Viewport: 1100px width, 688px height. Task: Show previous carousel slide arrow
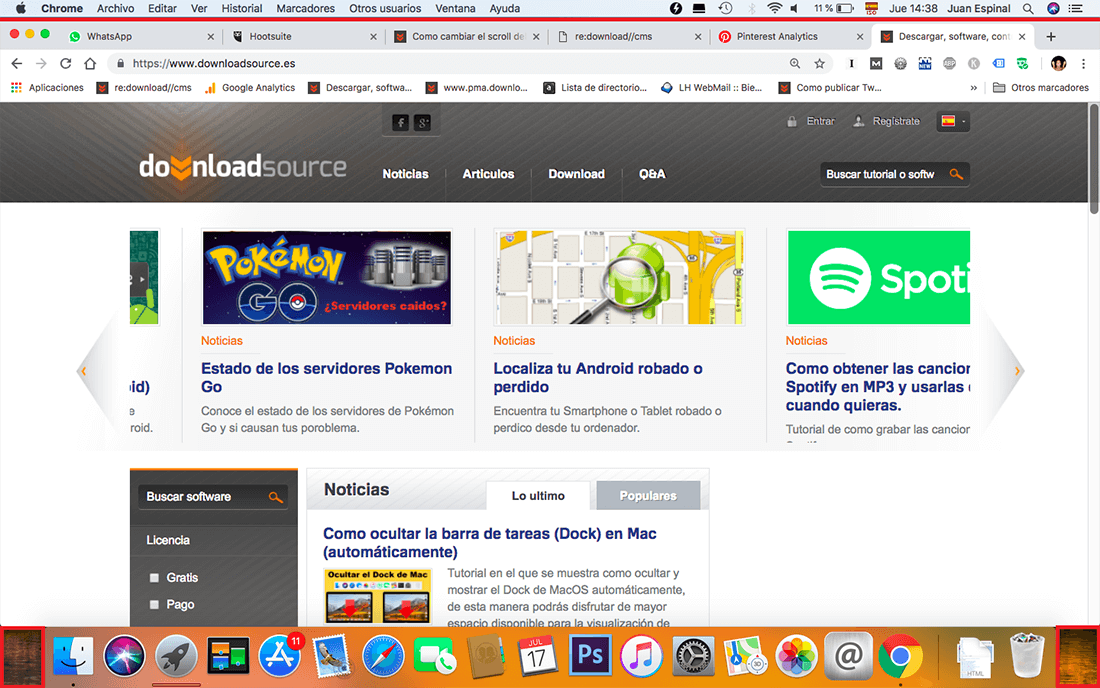(x=83, y=371)
